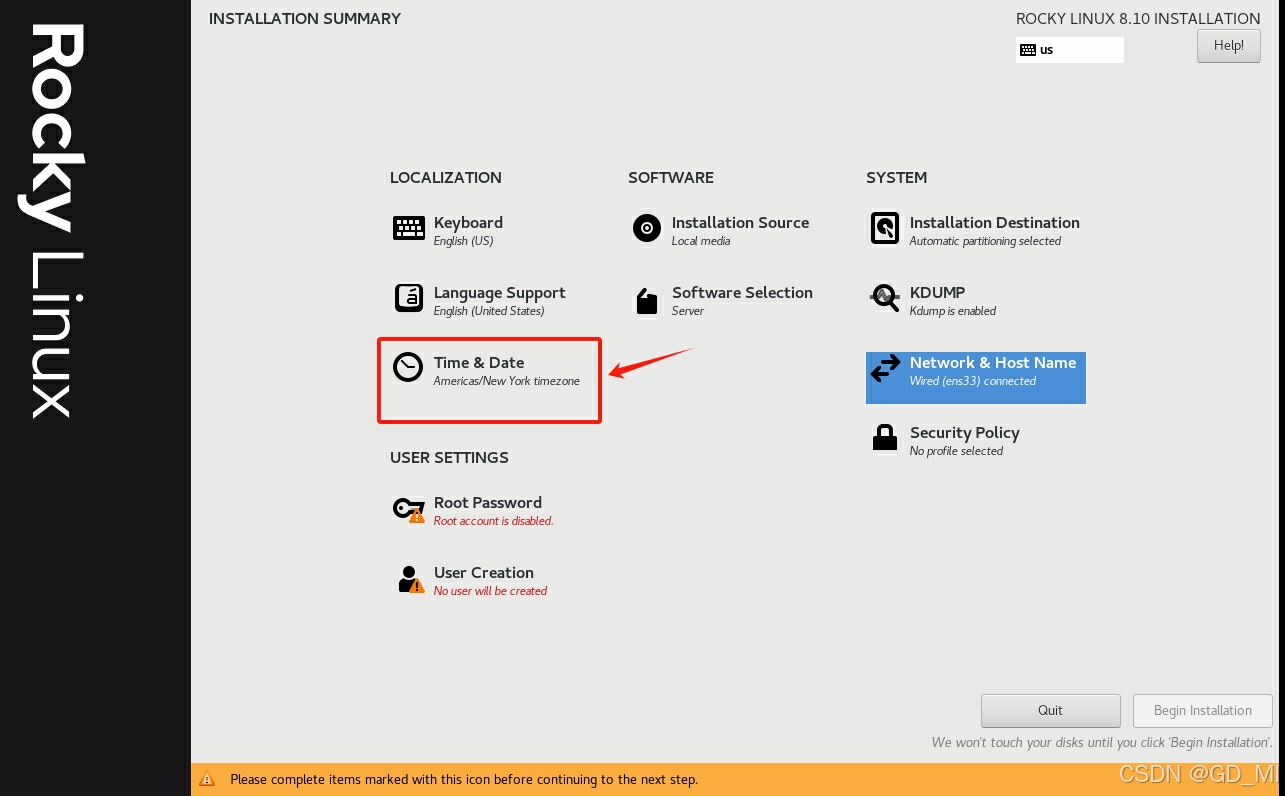
Task: Click the keyboard icon in layout indicator
Action: tap(1028, 50)
